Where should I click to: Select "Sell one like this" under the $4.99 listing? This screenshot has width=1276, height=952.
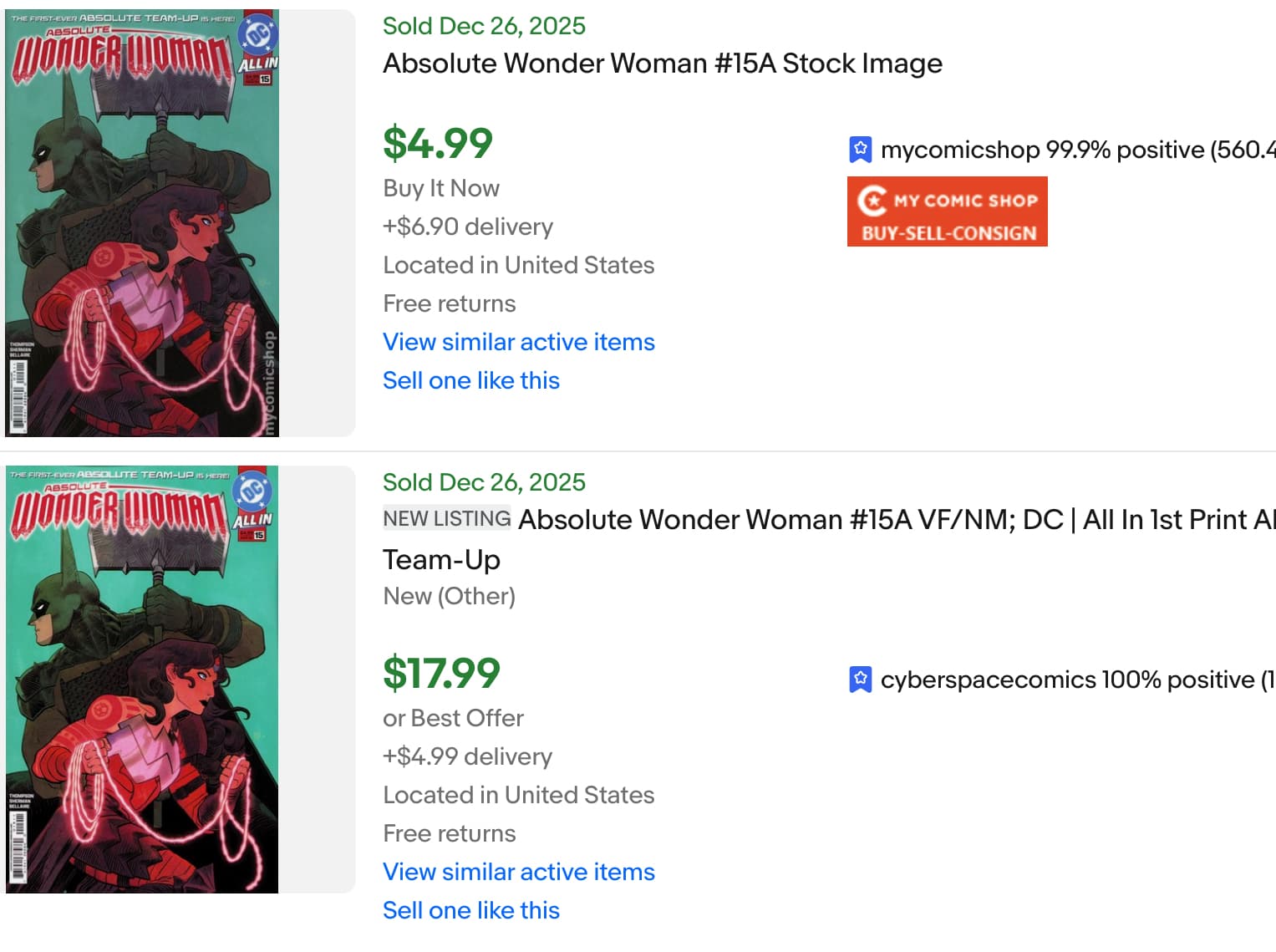click(470, 380)
